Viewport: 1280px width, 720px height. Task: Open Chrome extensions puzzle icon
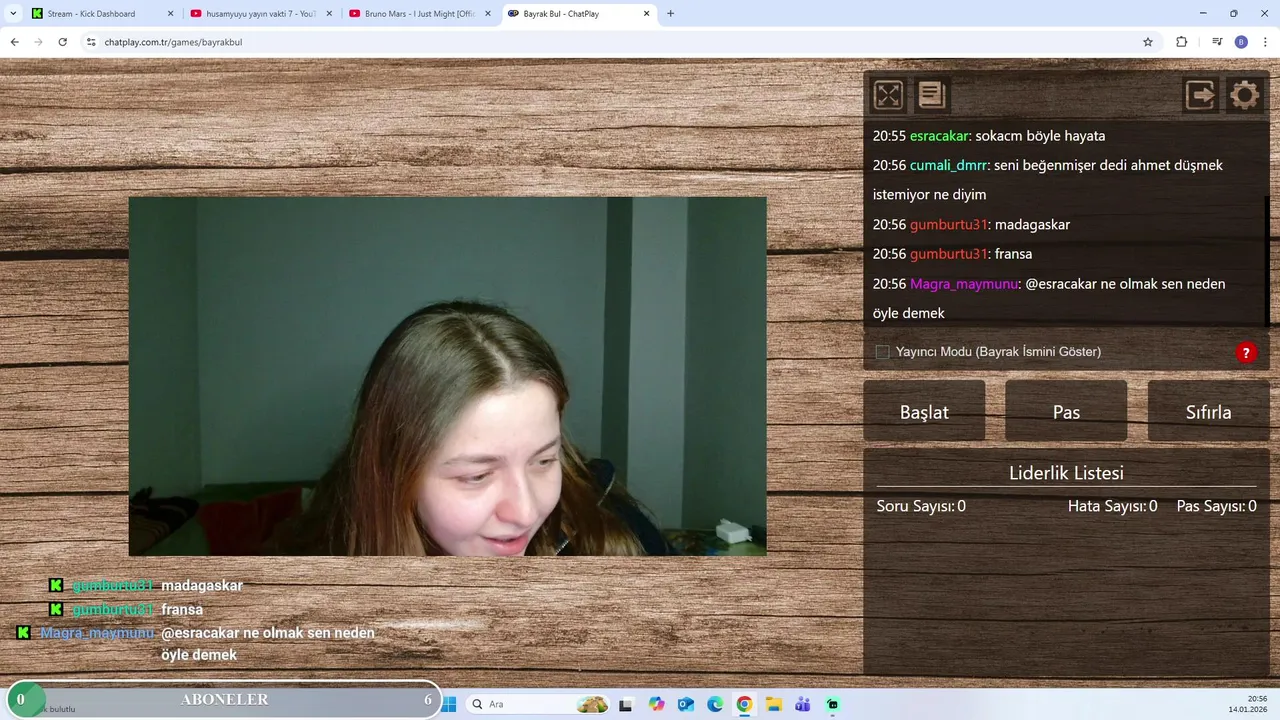pos(1182,42)
